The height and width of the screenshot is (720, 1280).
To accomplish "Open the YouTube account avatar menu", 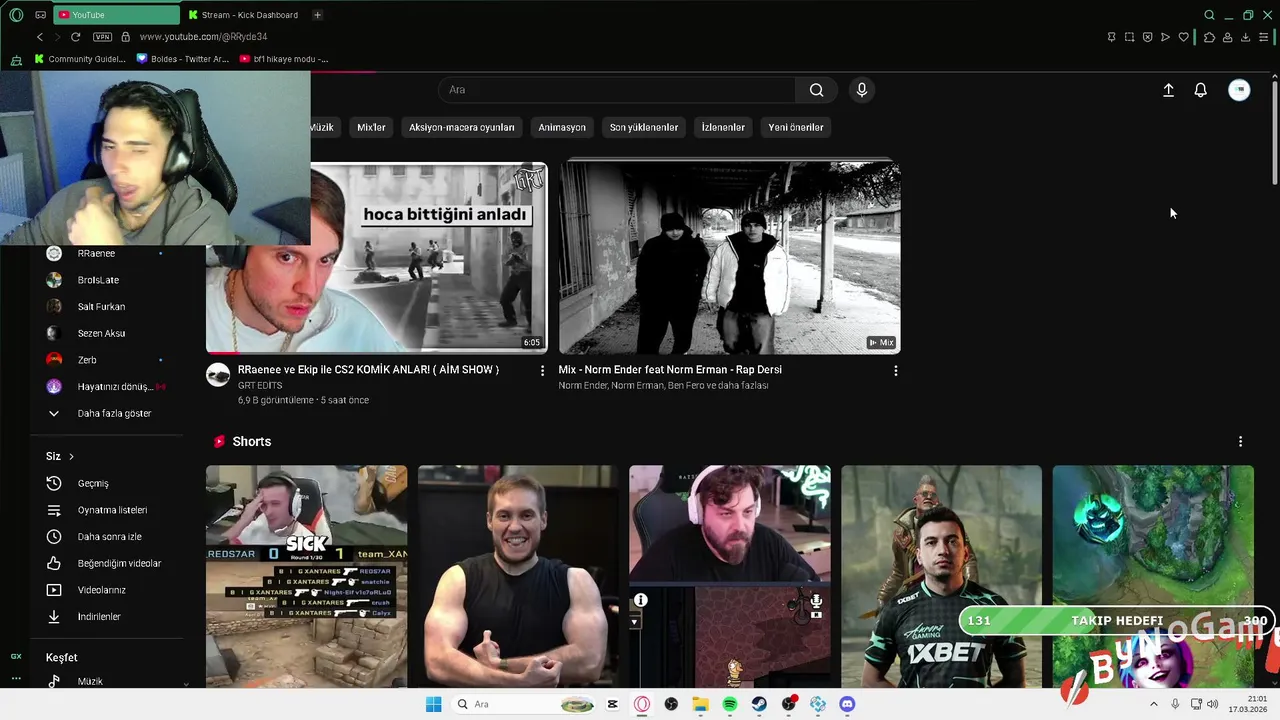I will tap(1239, 90).
